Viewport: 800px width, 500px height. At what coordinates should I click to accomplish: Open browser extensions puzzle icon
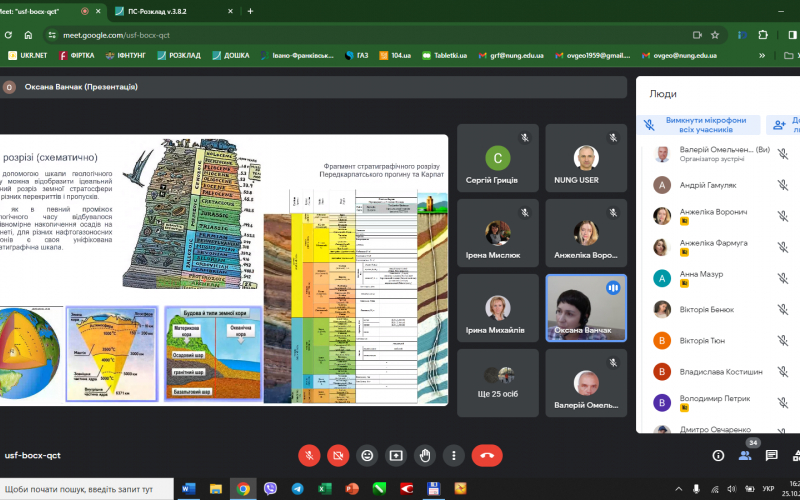pyautogui.click(x=763, y=35)
